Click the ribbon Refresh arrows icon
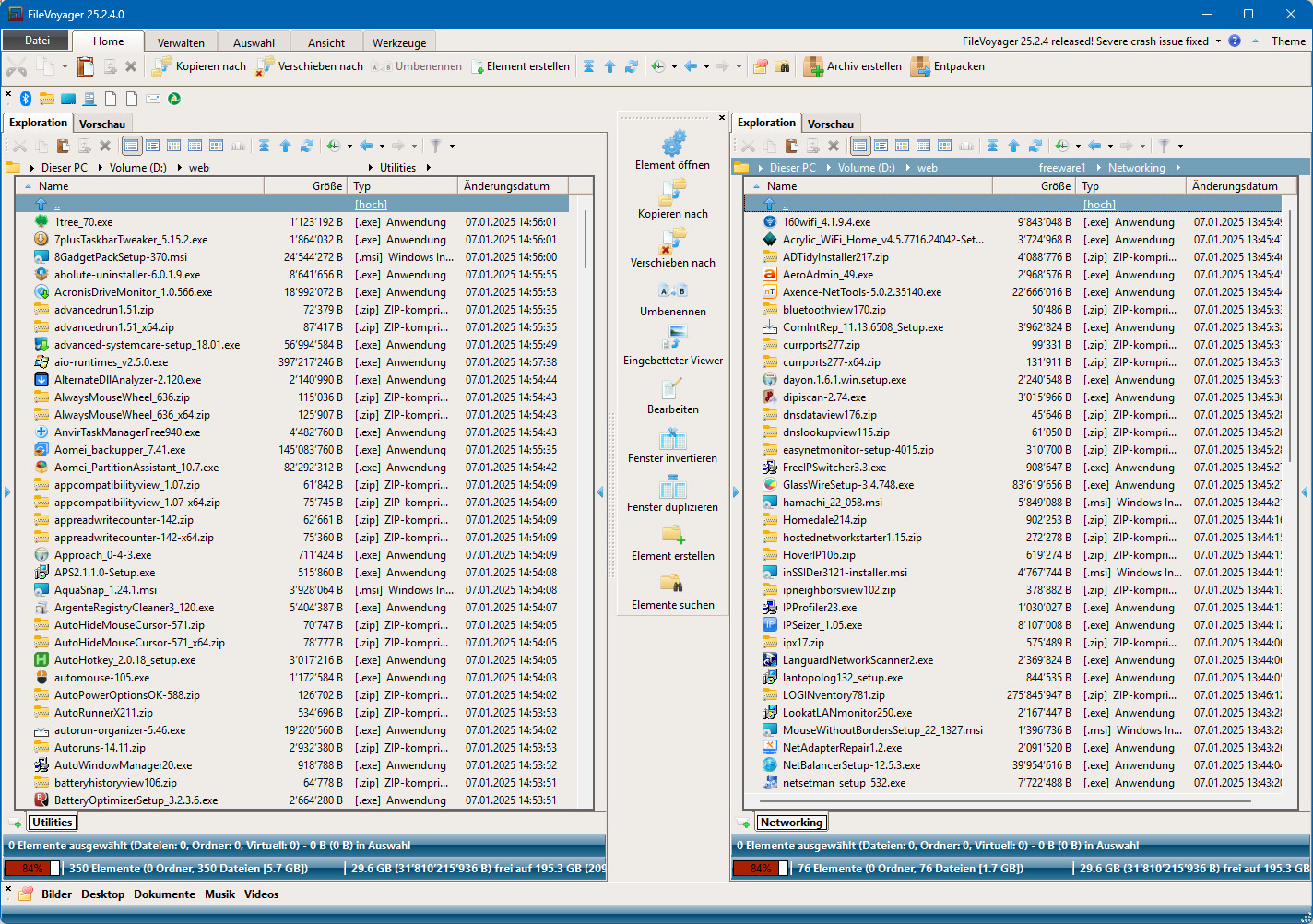The image size is (1313, 924). point(632,66)
